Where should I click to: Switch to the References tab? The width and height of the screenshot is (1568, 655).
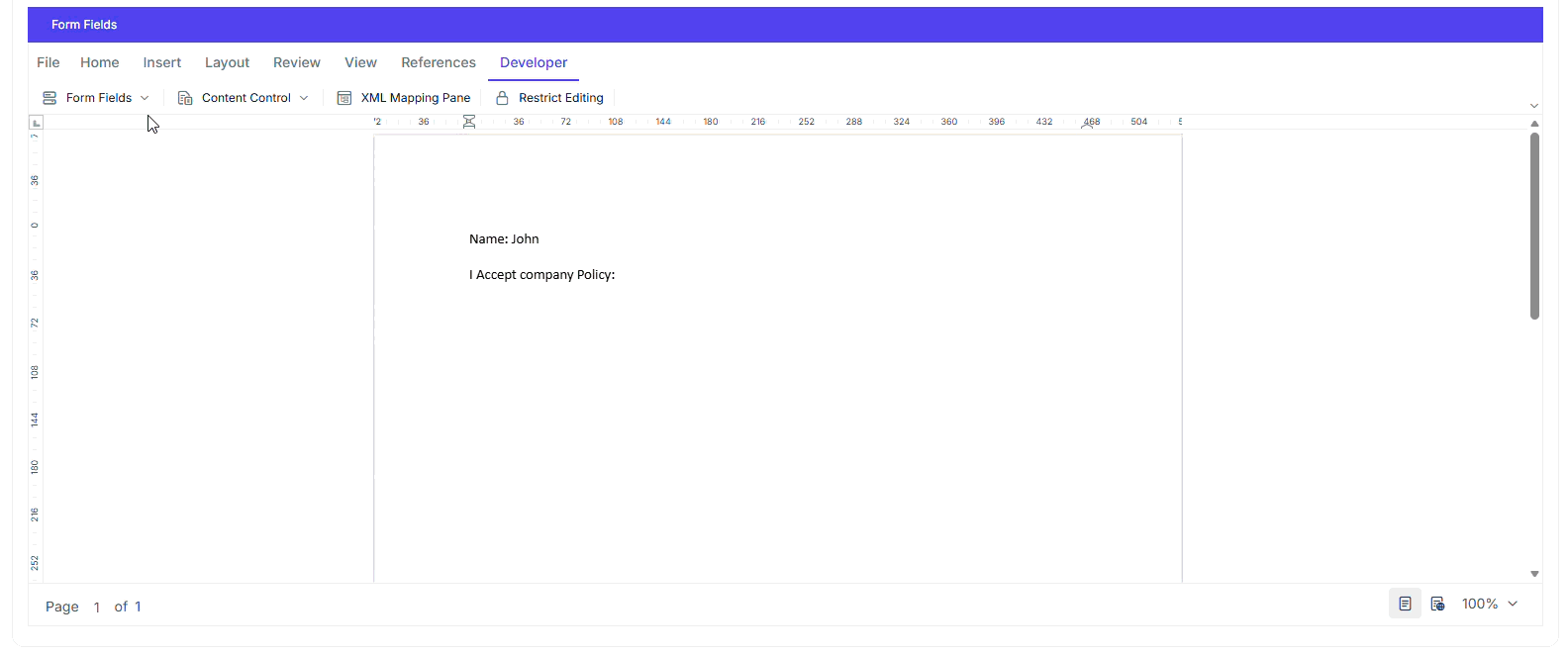(x=439, y=62)
